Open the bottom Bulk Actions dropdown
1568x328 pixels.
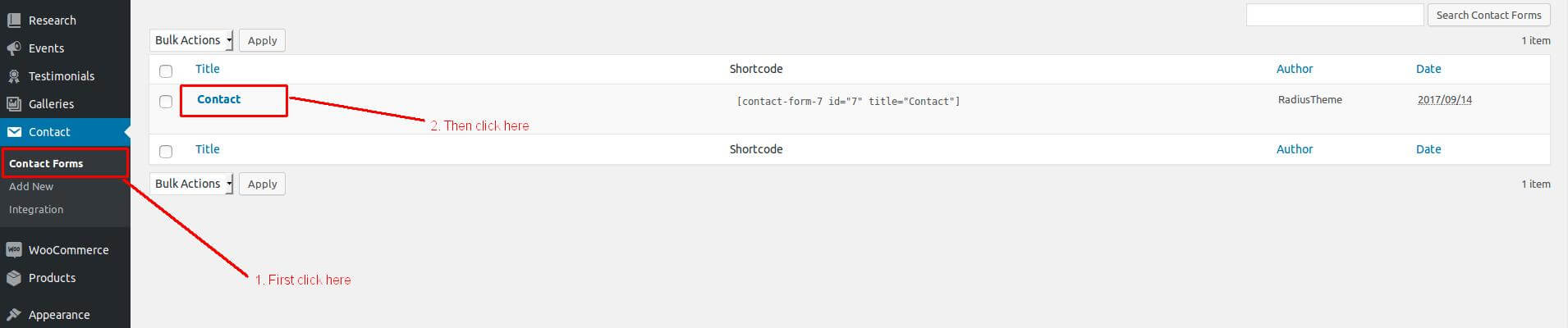pyautogui.click(x=191, y=184)
